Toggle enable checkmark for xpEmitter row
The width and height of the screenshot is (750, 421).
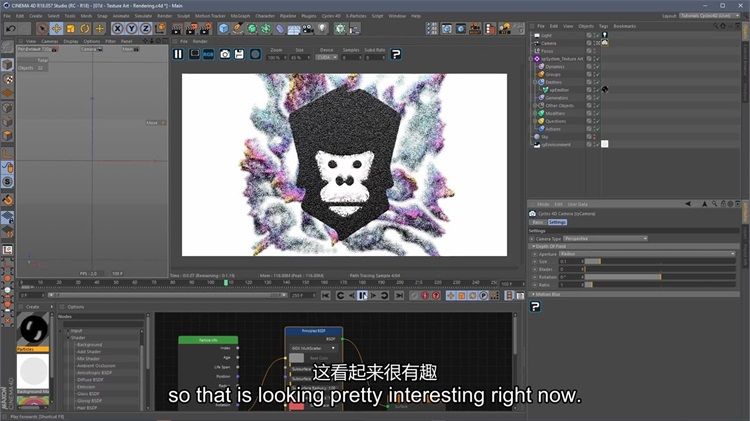pyautogui.click(x=597, y=90)
